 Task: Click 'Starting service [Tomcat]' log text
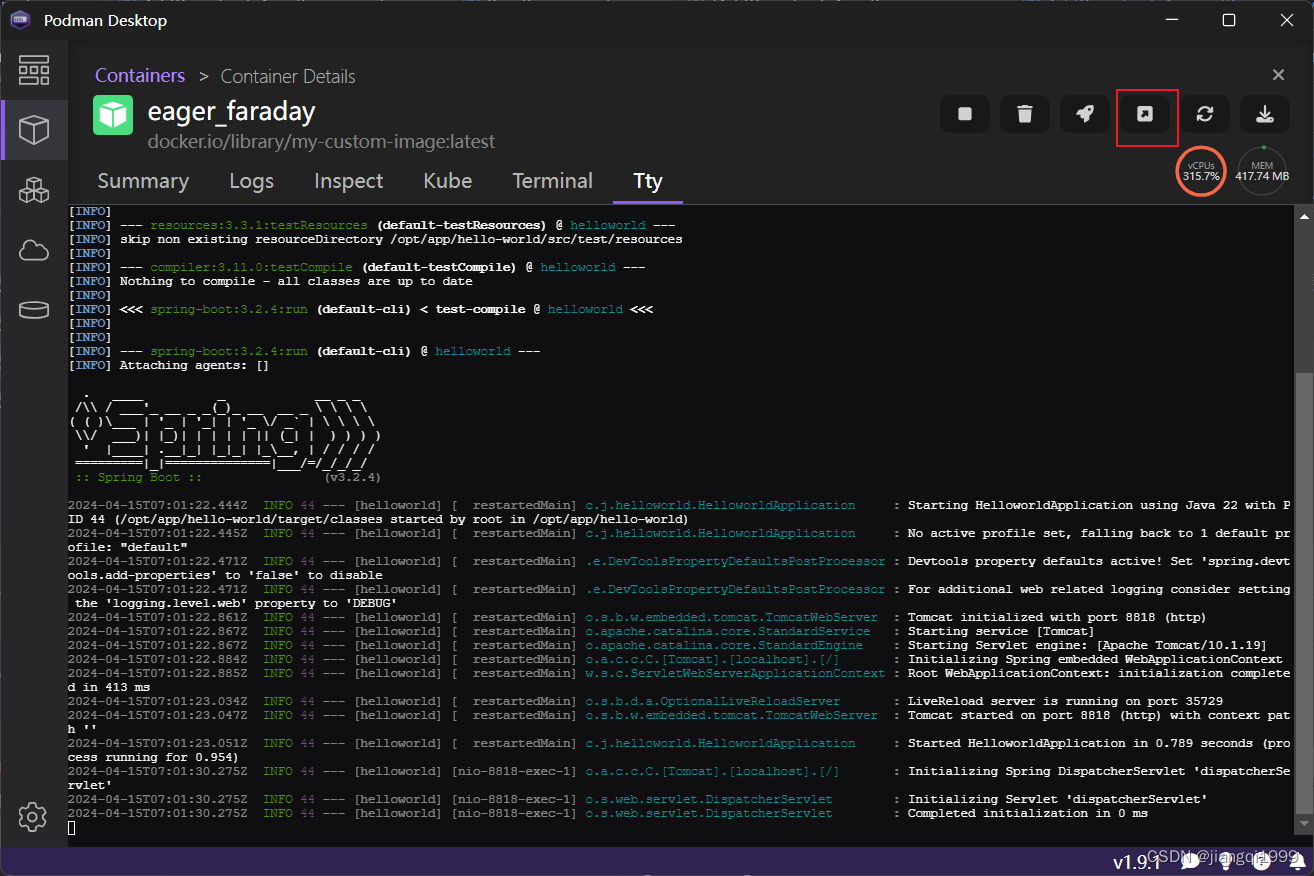[x=1001, y=631]
